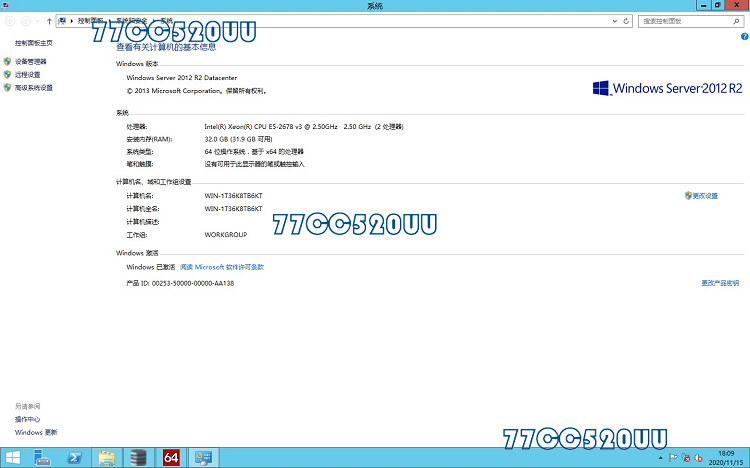Open Help with the blue question mark
Image resolution: width=750 pixels, height=468 pixels.
pyautogui.click(x=744, y=36)
